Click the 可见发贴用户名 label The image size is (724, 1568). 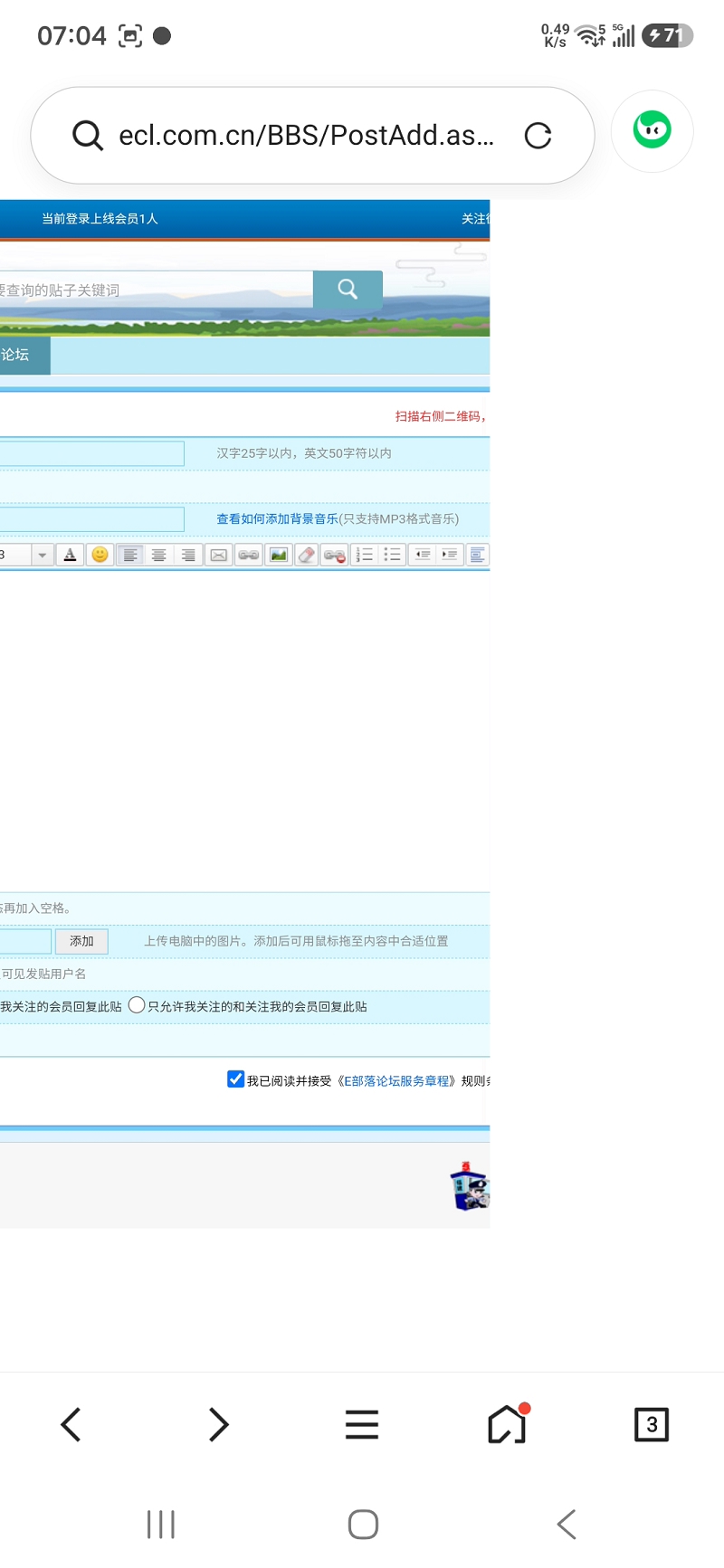click(x=43, y=974)
